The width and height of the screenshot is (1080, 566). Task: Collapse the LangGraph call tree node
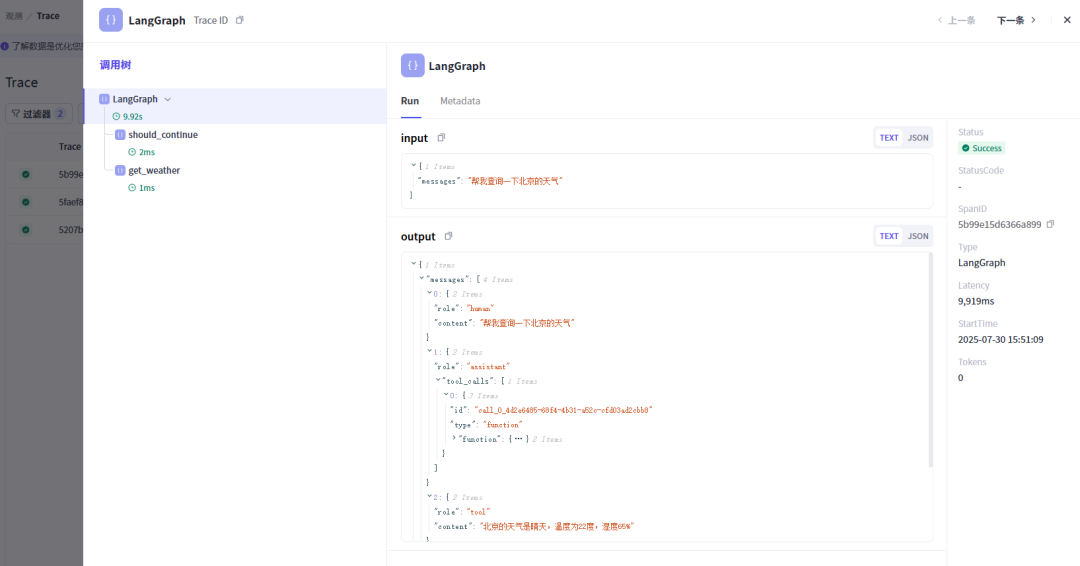[x=168, y=99]
